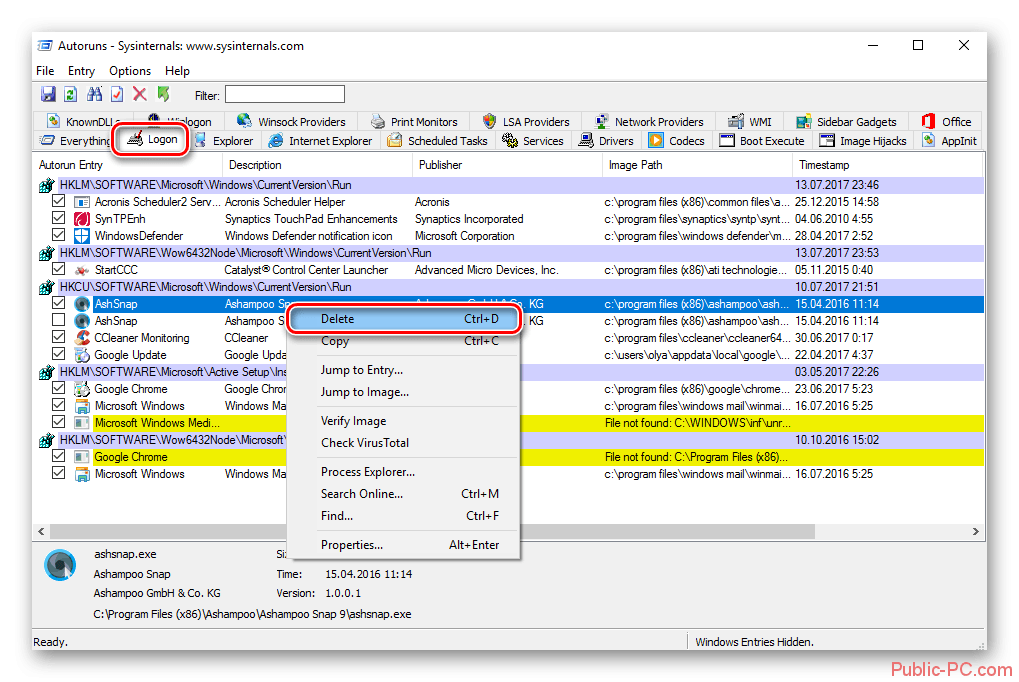
Task: Click the Publisher column header
Action: pyautogui.click(x=440, y=165)
